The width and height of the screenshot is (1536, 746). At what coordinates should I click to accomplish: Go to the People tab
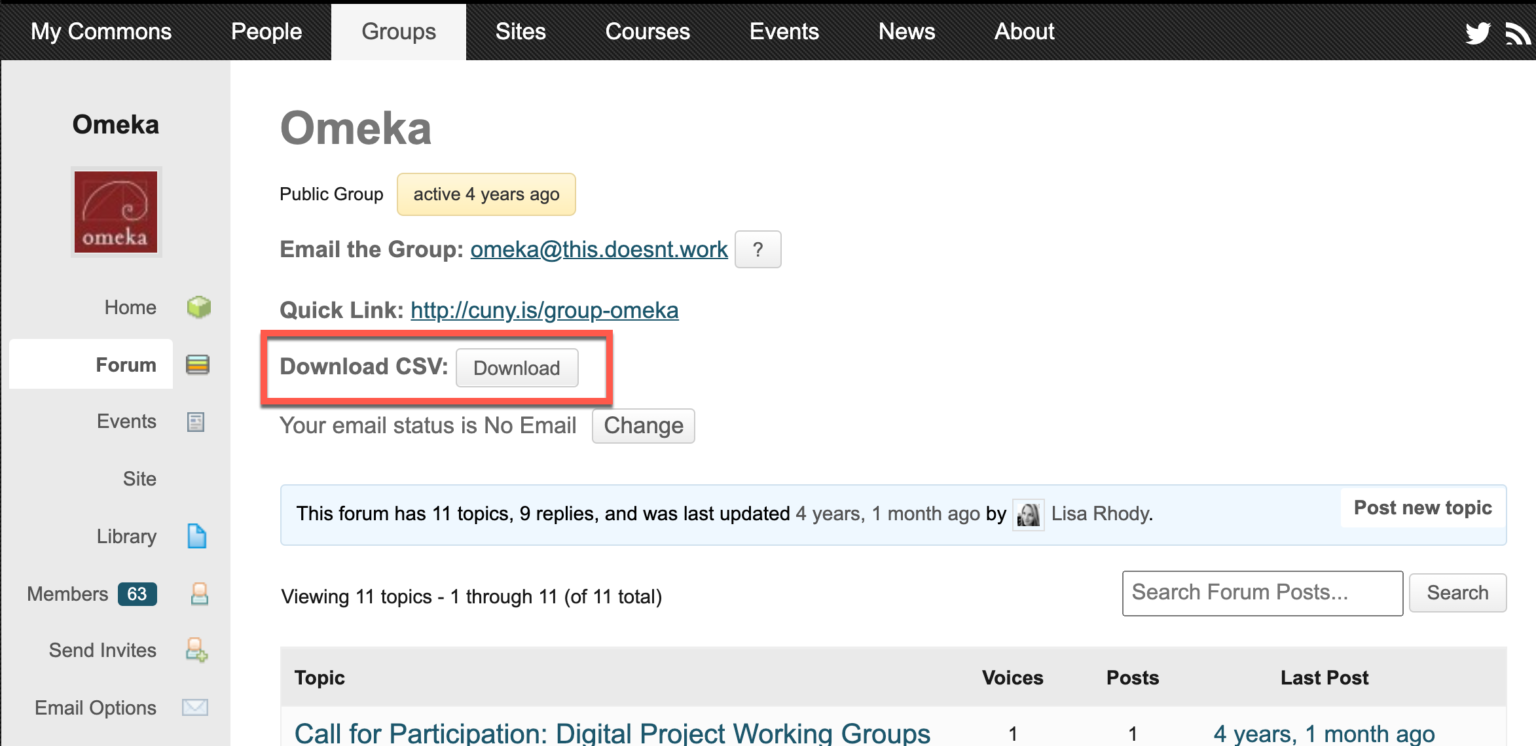tap(266, 31)
